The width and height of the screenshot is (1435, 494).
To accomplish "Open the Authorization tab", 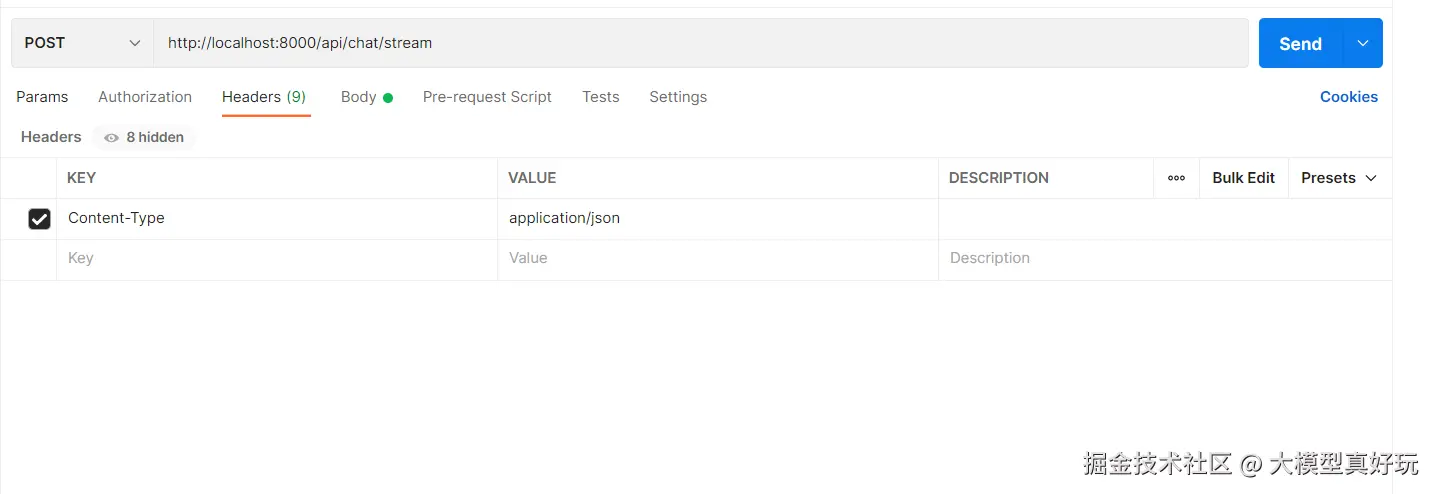I will (145, 97).
